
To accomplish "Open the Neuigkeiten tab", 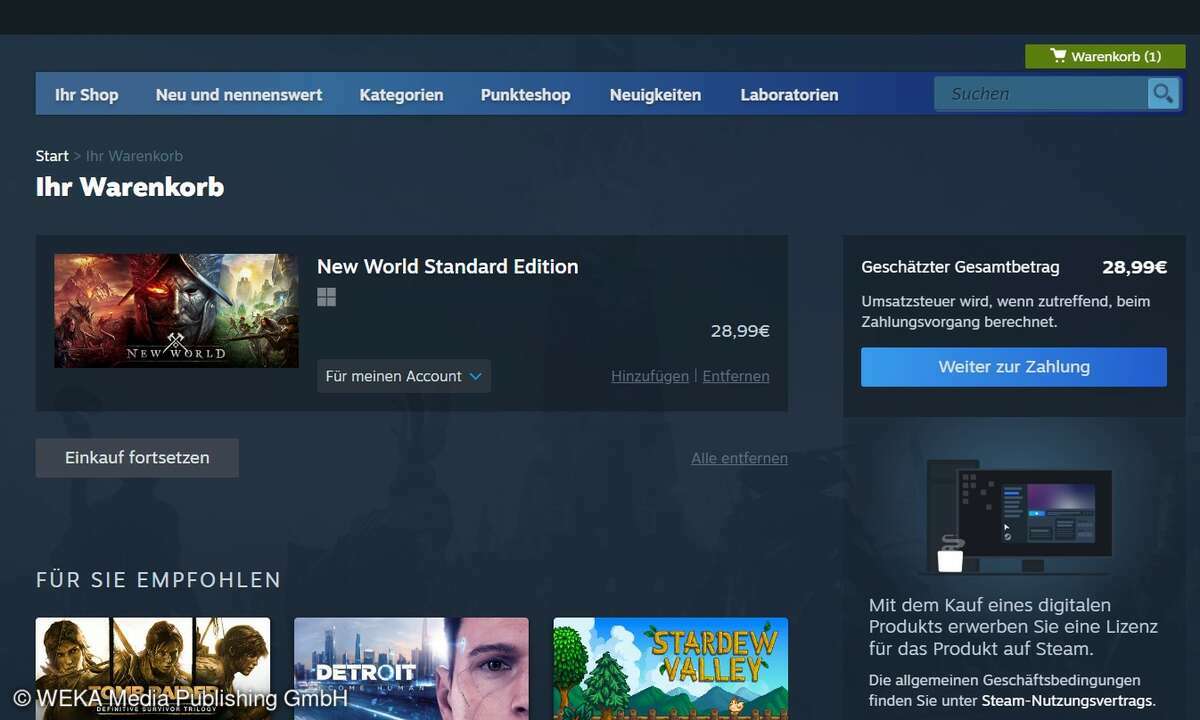I will pyautogui.click(x=655, y=95).
